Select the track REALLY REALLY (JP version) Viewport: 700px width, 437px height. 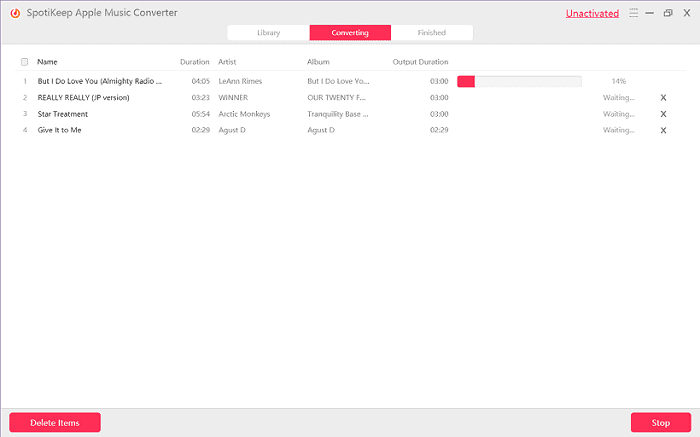83,98
